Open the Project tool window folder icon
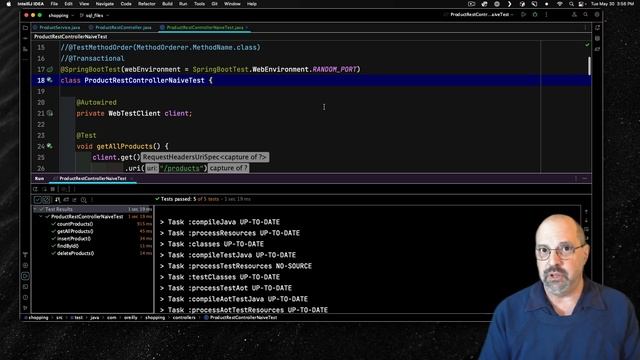Screen dimensions: 640x360 (25, 28)
